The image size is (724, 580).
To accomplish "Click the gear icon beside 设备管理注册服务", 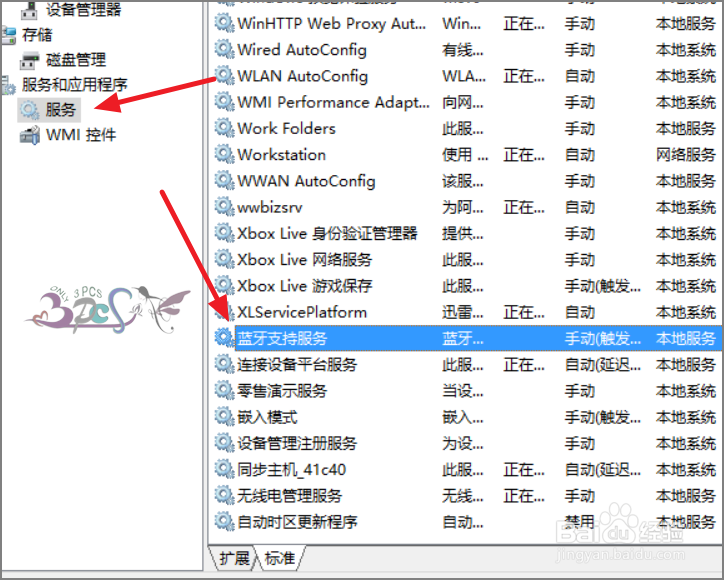I will point(224,443).
